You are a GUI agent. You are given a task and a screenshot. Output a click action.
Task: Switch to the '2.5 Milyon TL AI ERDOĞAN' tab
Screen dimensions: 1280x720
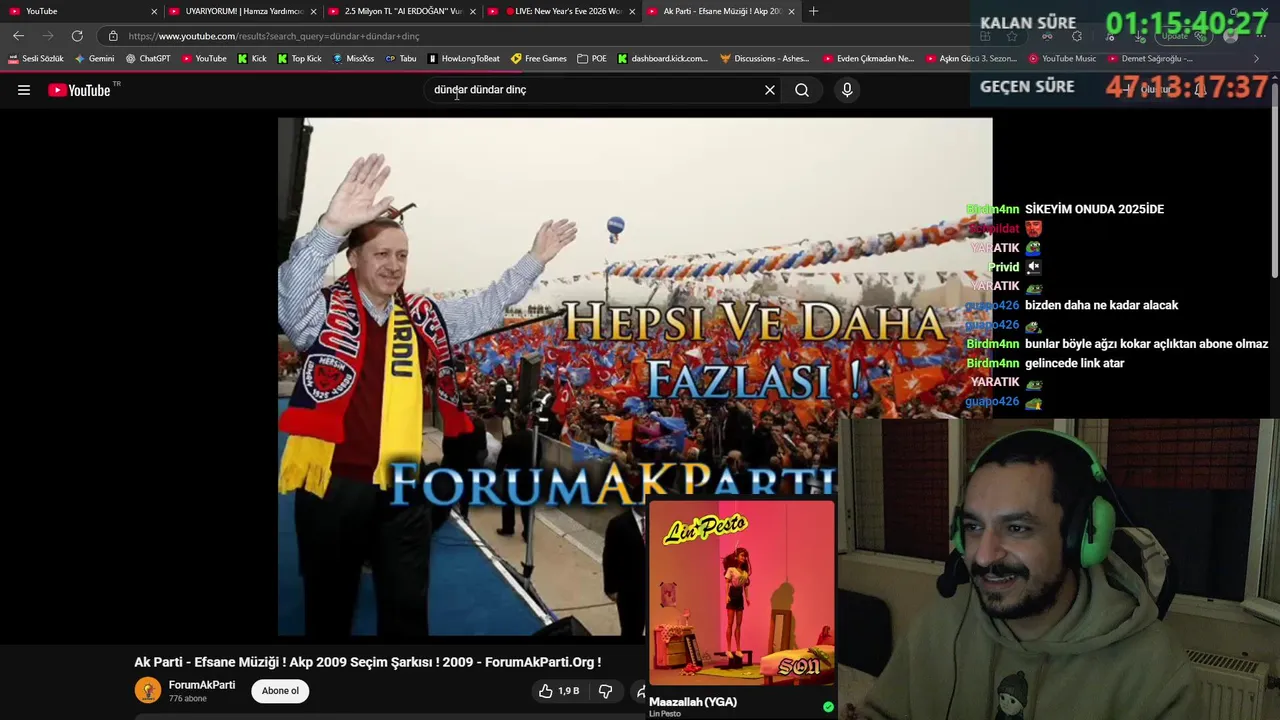[403, 11]
